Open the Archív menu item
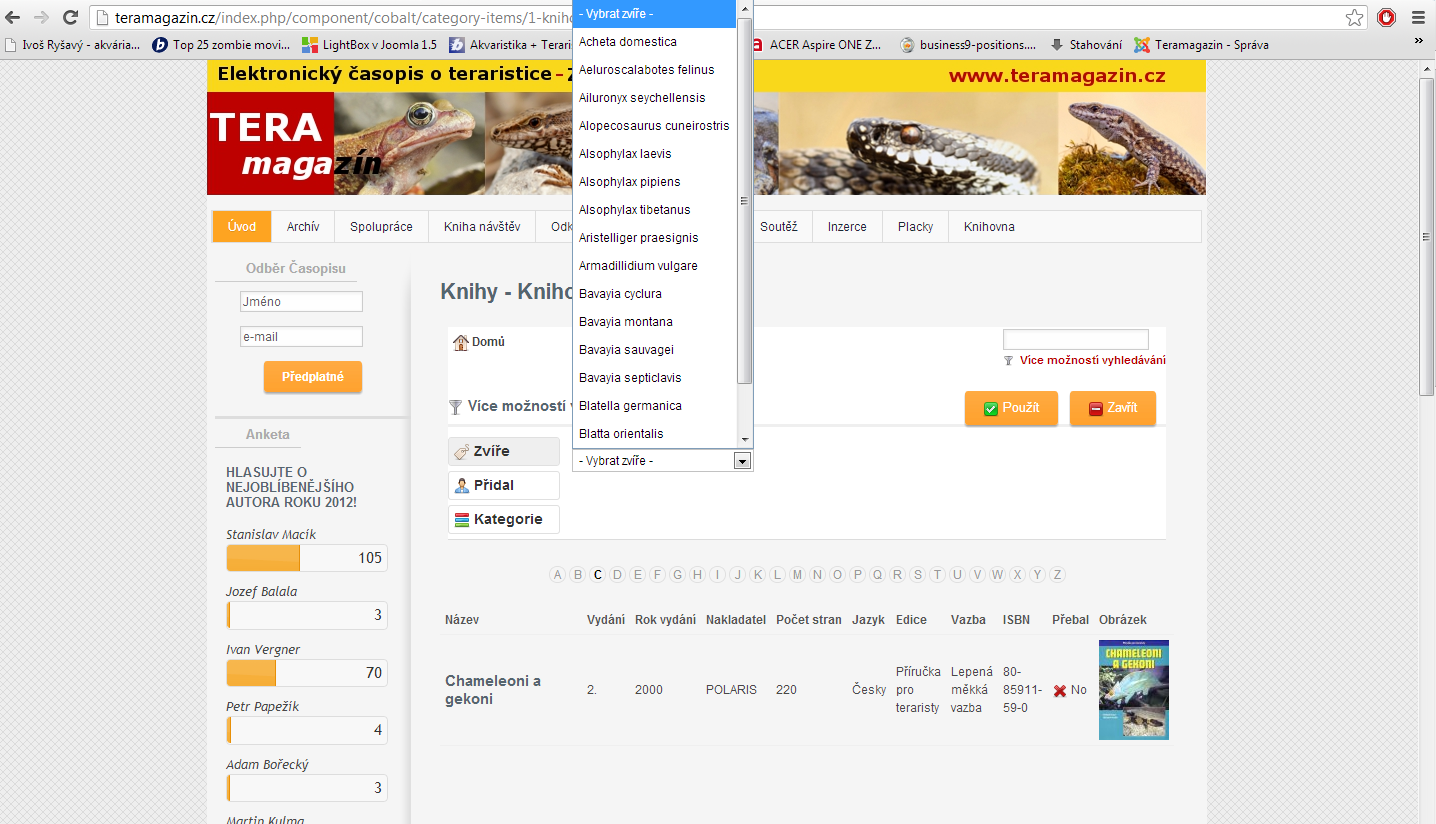 [303, 227]
